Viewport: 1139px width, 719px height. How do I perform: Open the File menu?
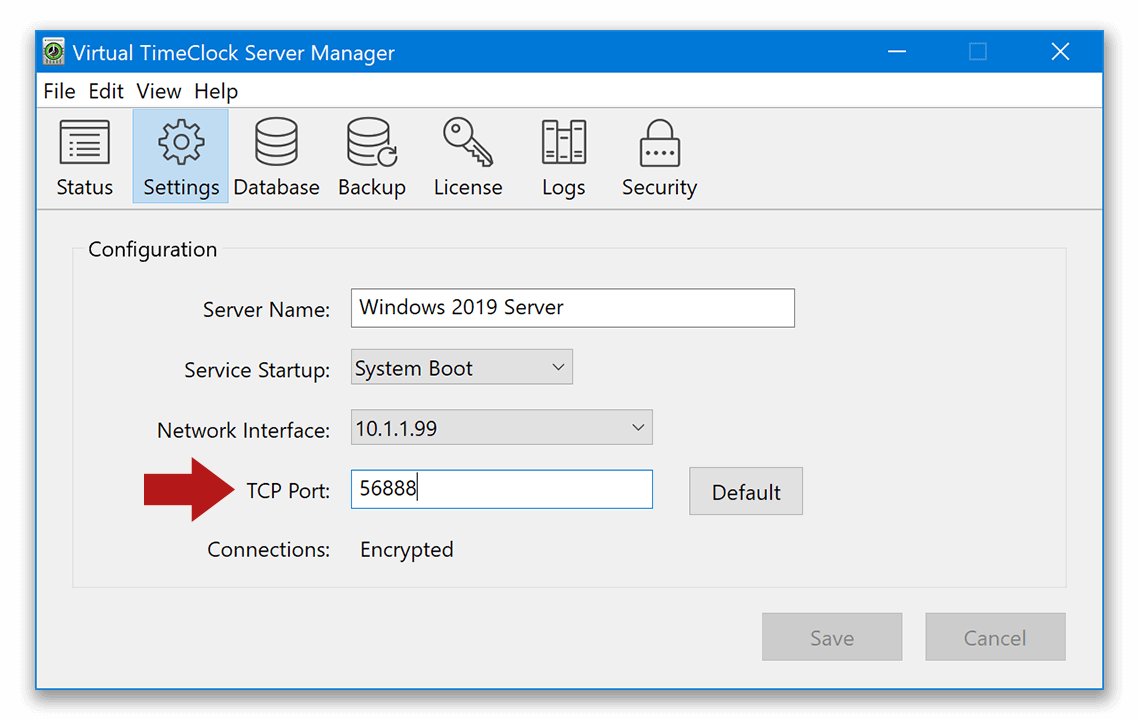pyautogui.click(x=59, y=92)
